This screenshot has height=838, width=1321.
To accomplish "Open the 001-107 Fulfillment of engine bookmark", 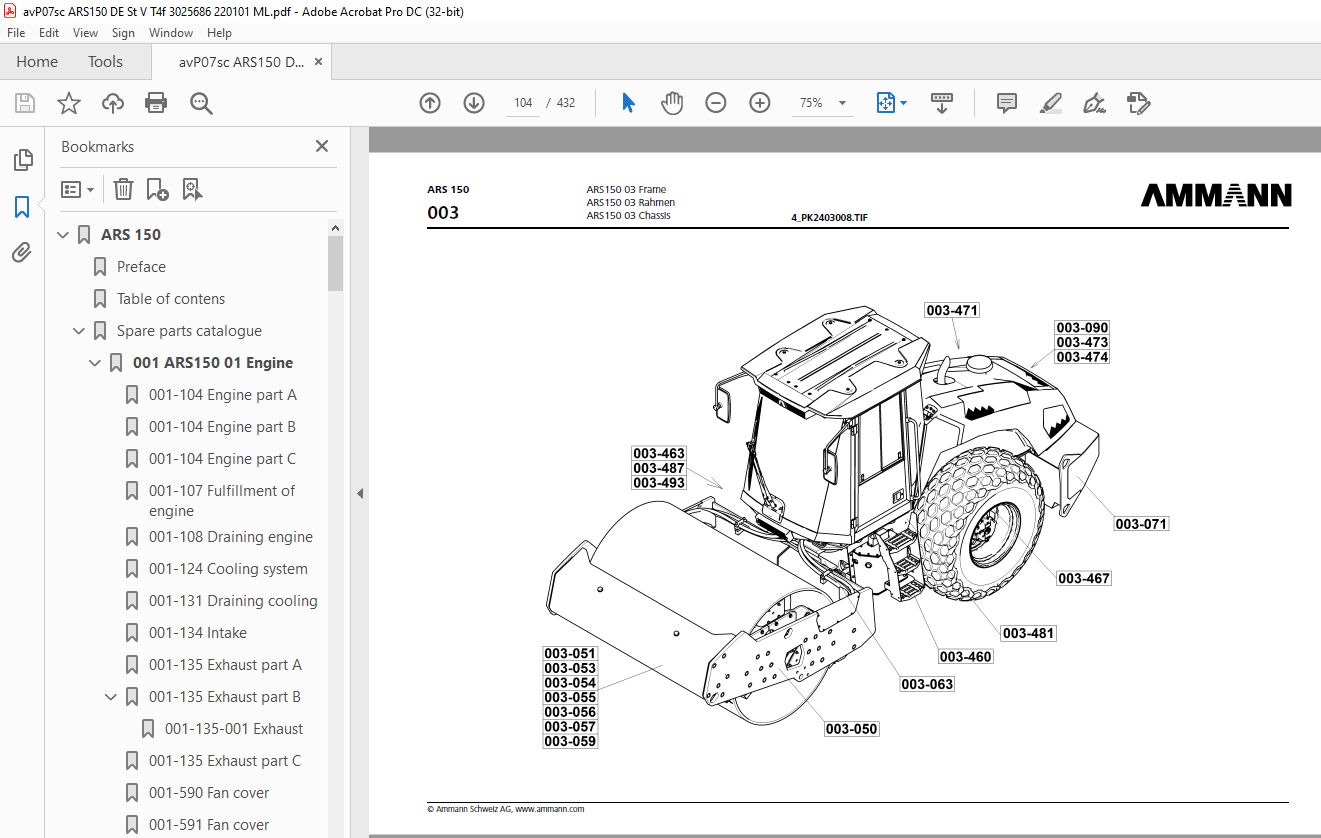I will (222, 501).
